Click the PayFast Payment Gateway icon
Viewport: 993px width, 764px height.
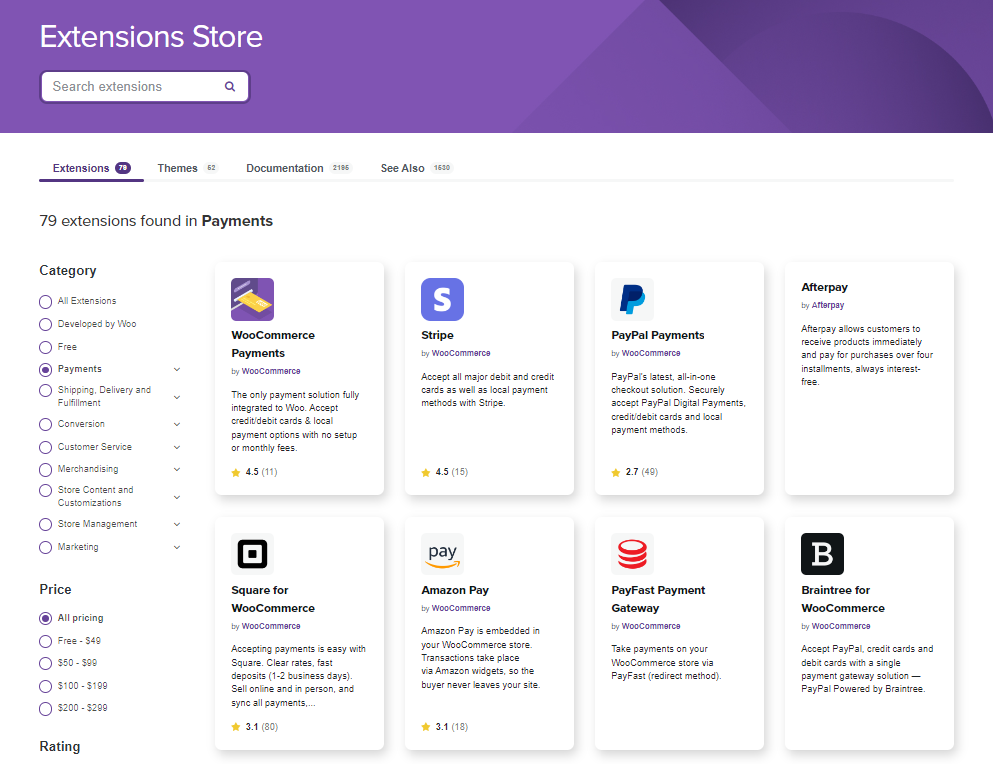(x=631, y=553)
